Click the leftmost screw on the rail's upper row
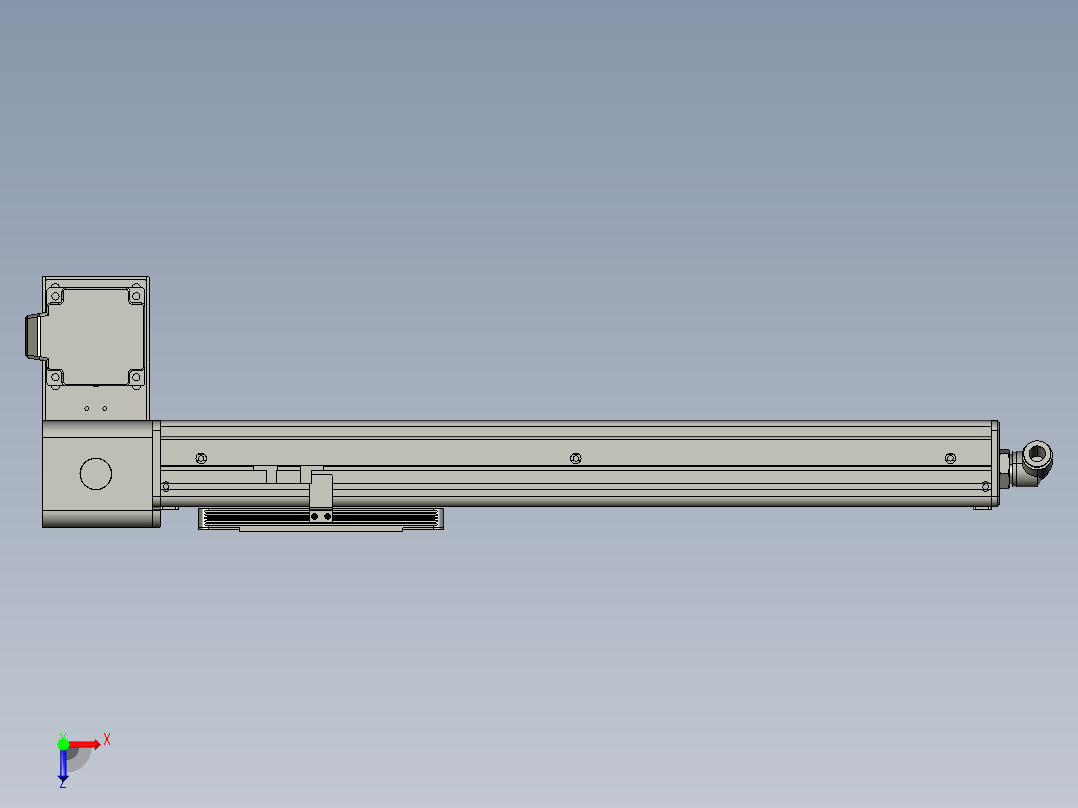 (x=201, y=458)
